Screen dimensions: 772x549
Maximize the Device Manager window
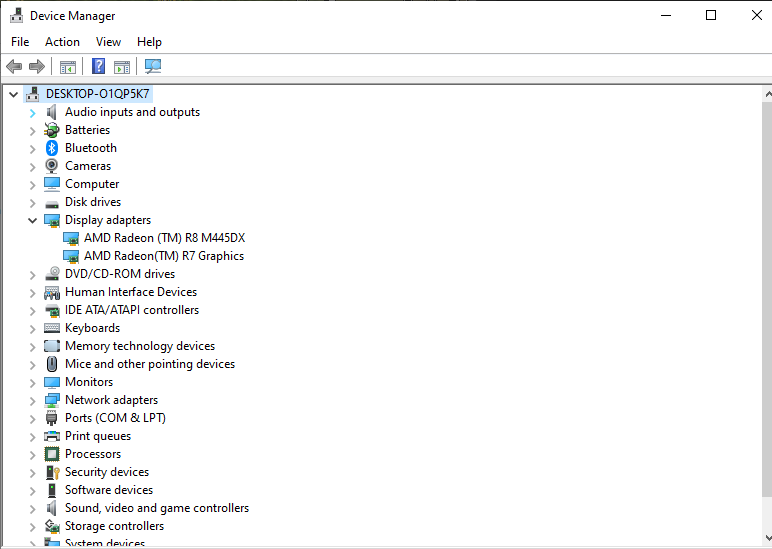click(711, 15)
